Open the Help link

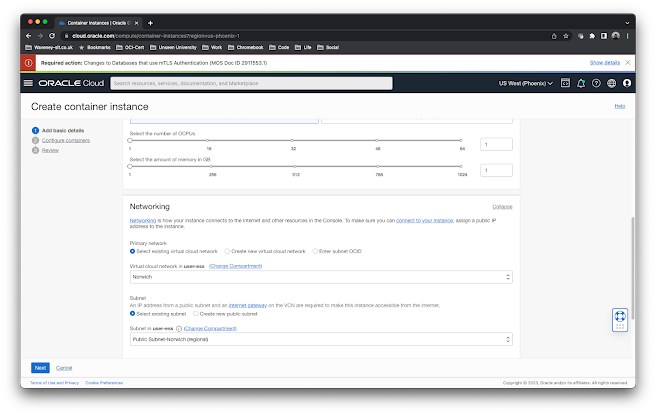point(620,106)
